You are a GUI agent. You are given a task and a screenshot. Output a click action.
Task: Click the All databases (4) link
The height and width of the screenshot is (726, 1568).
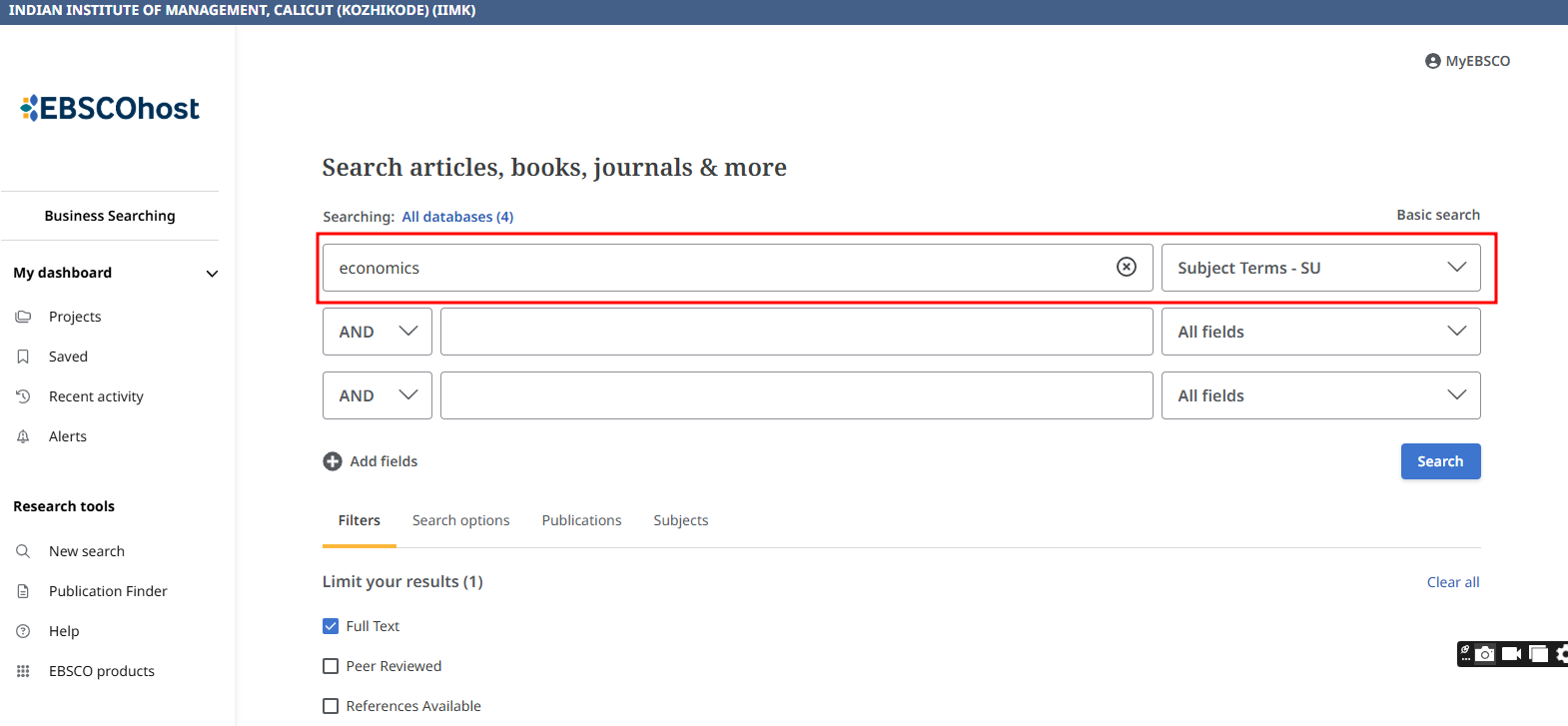tap(457, 217)
